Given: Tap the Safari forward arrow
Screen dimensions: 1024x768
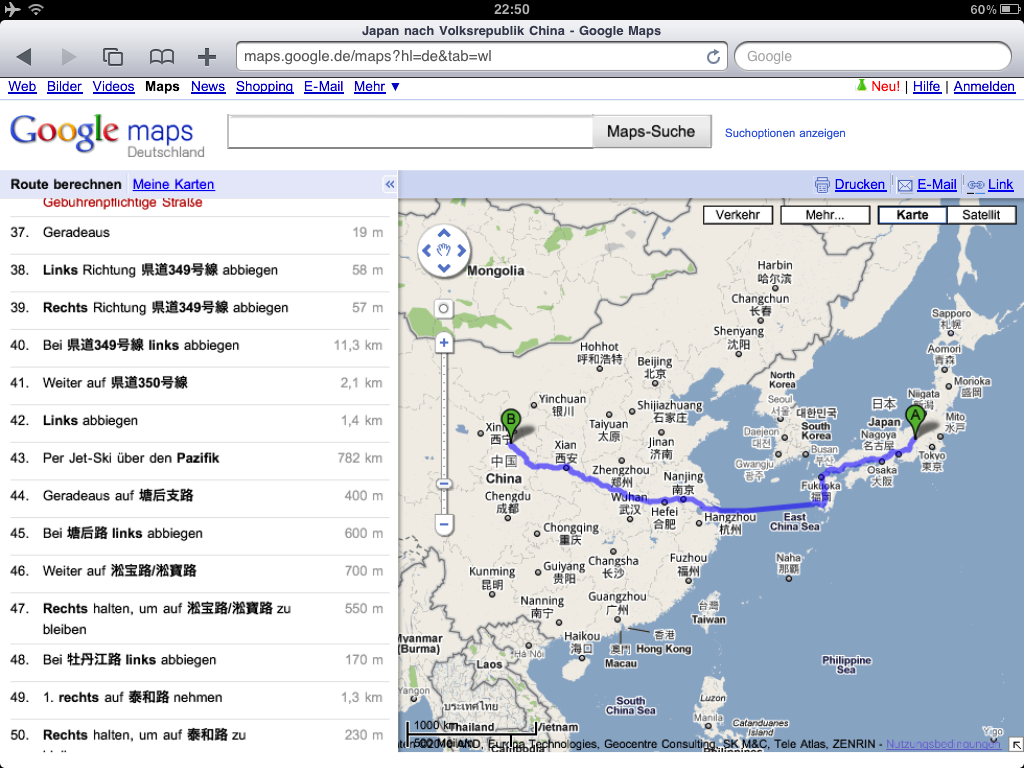Looking at the screenshot, I should 69,57.
